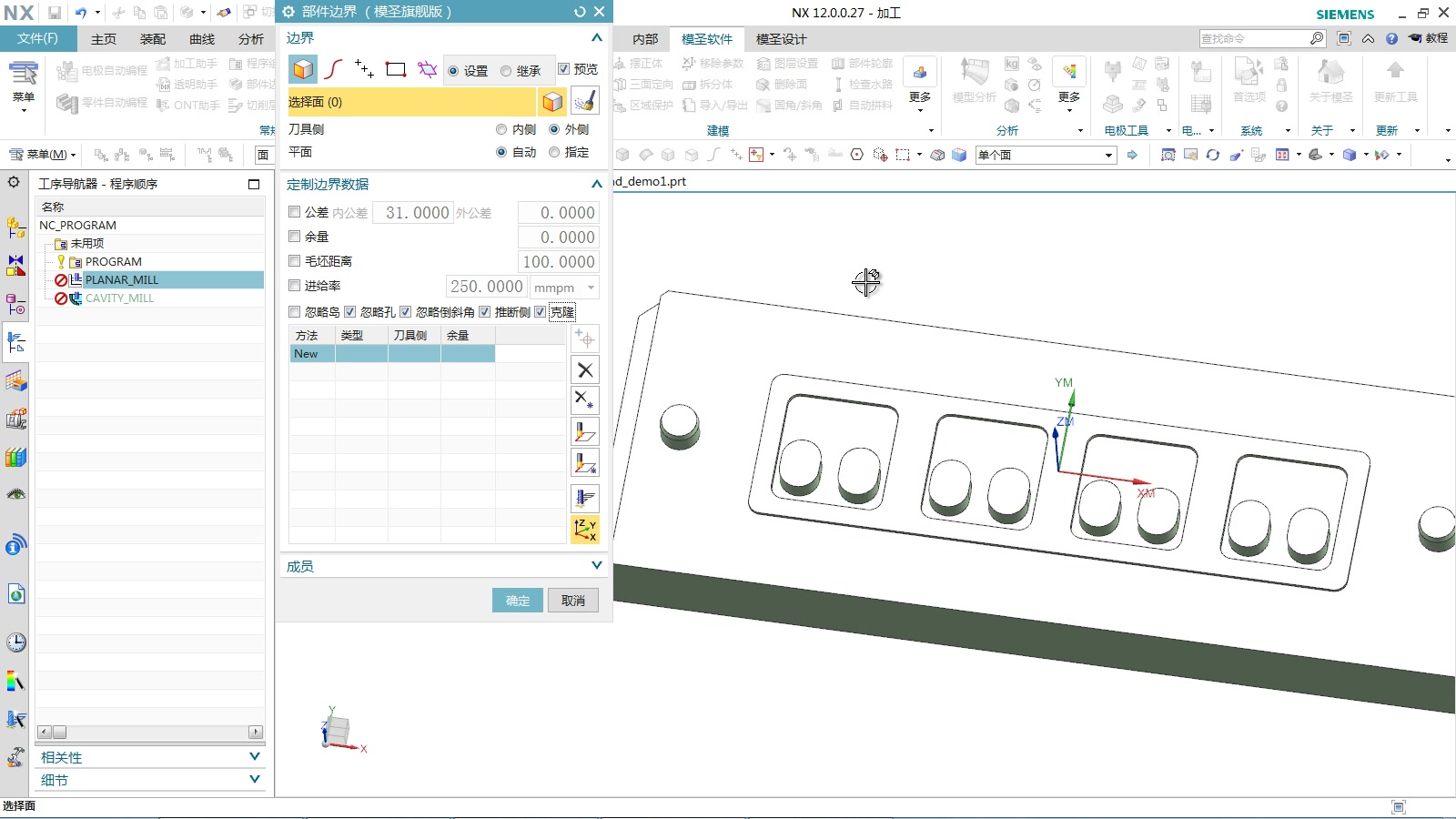The image size is (1456, 819).
Task: Click the purple crossed-parallelogram boundary icon
Action: (x=427, y=70)
